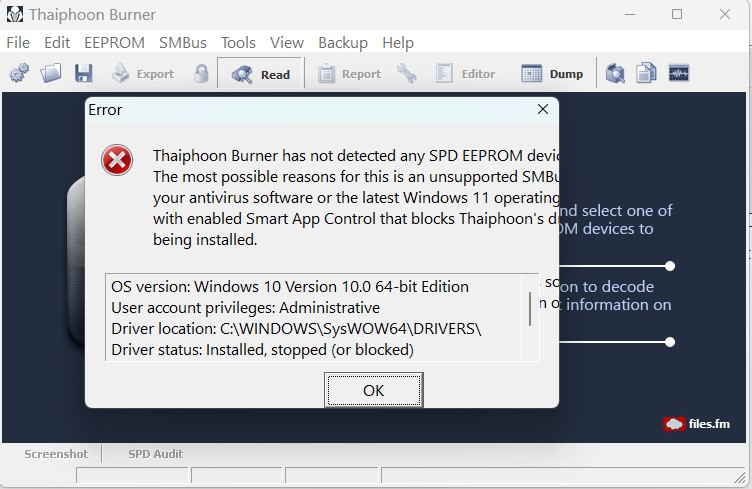
Task: Open the EEPROM menu
Action: (115, 43)
